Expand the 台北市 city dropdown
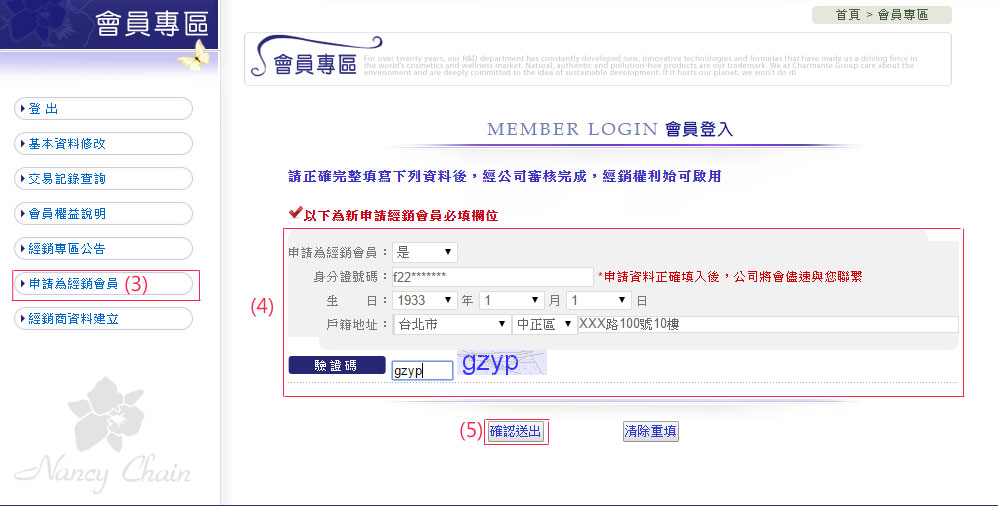Image resolution: width=998 pixels, height=506 pixels. coord(451,325)
